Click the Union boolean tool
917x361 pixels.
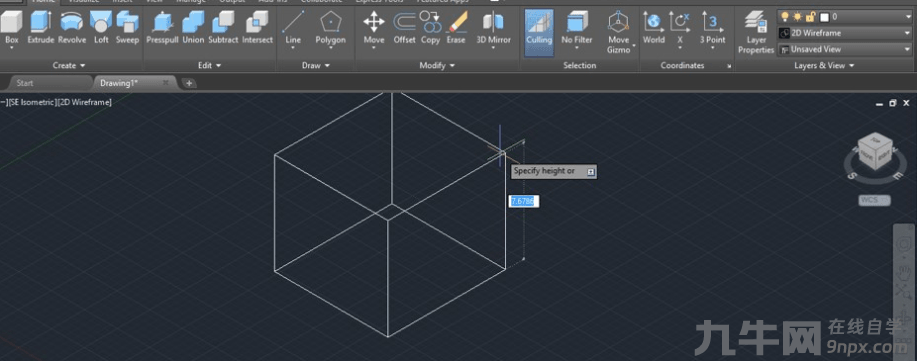pyautogui.click(x=193, y=27)
